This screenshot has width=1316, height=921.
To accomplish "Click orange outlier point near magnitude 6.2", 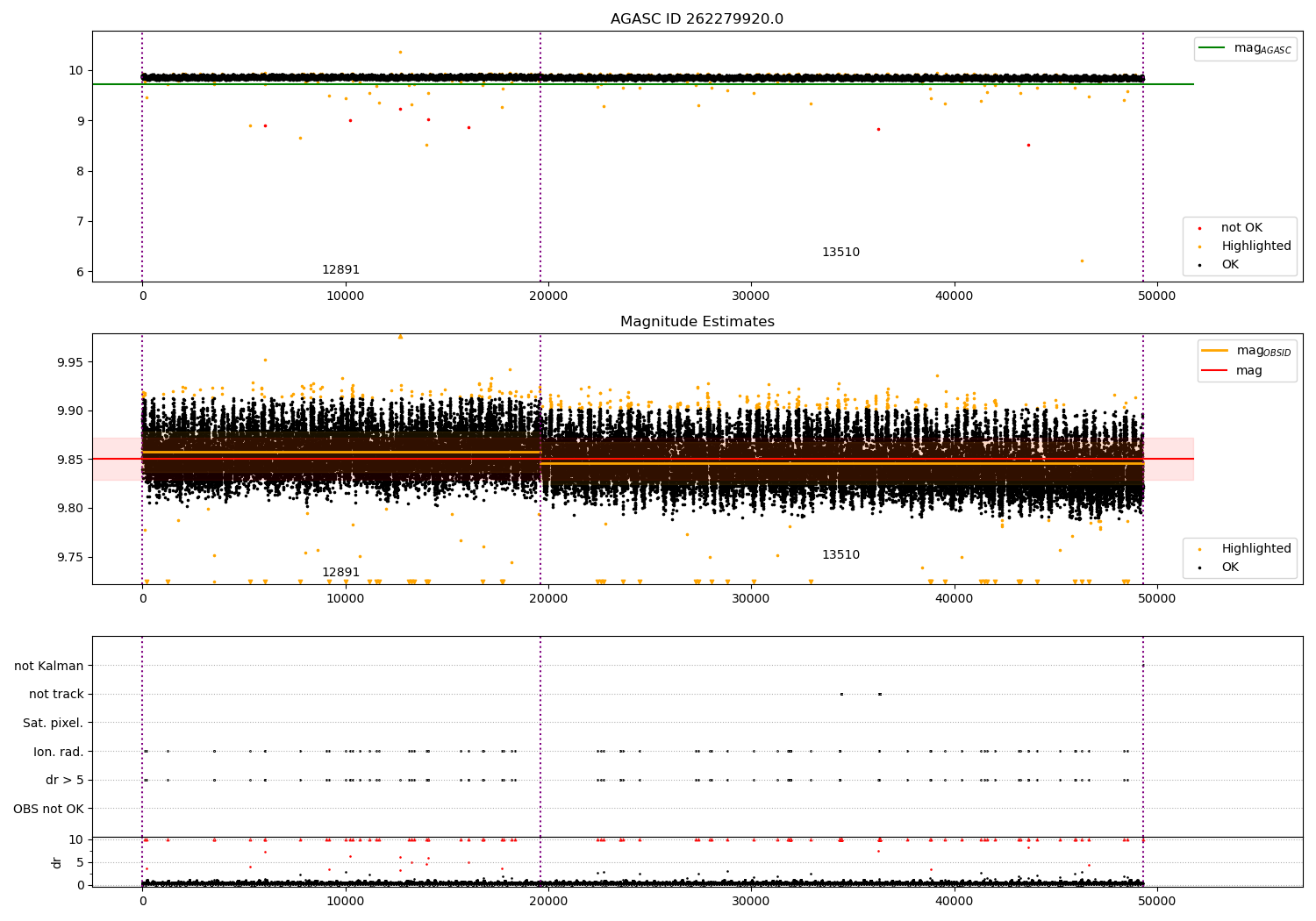I will 1082,261.
